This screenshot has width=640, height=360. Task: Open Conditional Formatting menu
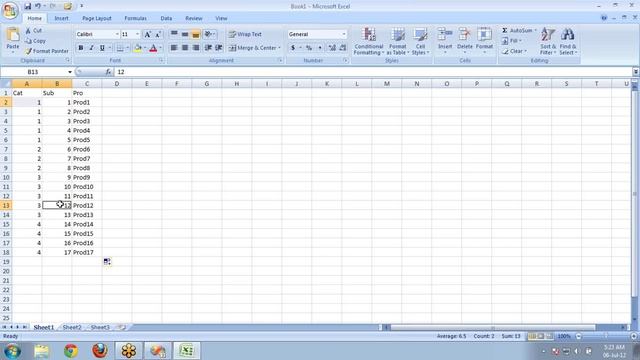click(369, 41)
